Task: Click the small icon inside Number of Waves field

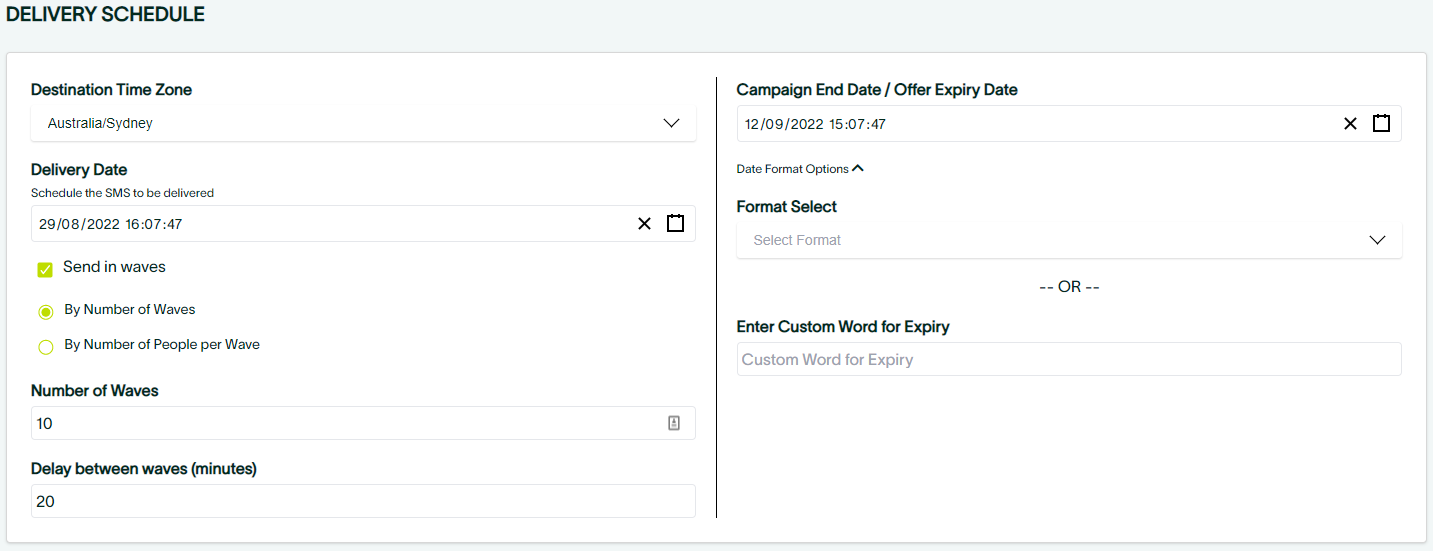Action: point(674,423)
